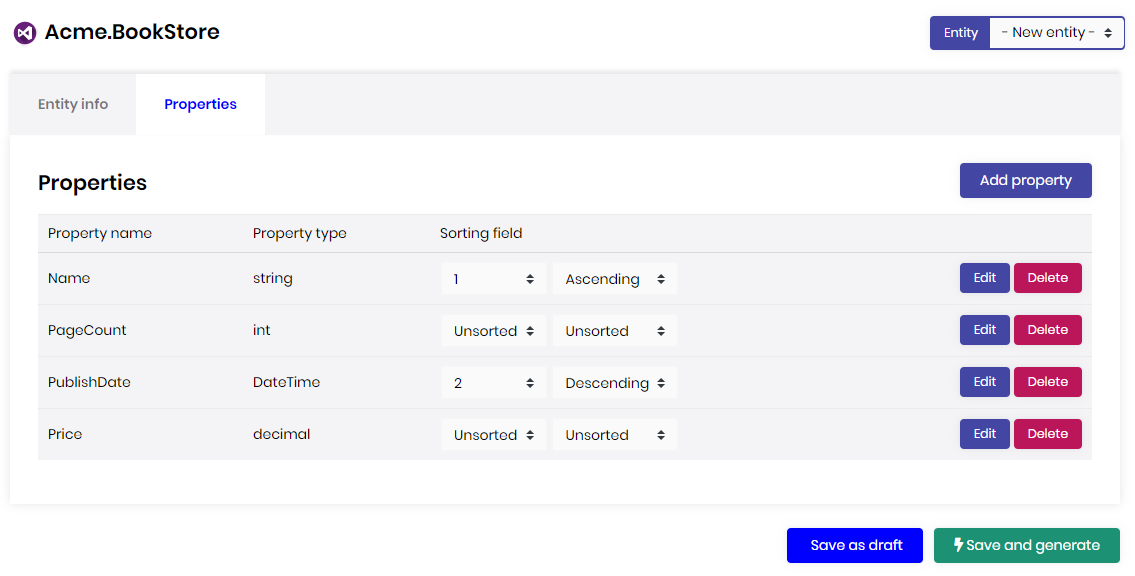Click the Acme.BookStore logo icon
Screen dimensions: 1135x576
point(25,33)
